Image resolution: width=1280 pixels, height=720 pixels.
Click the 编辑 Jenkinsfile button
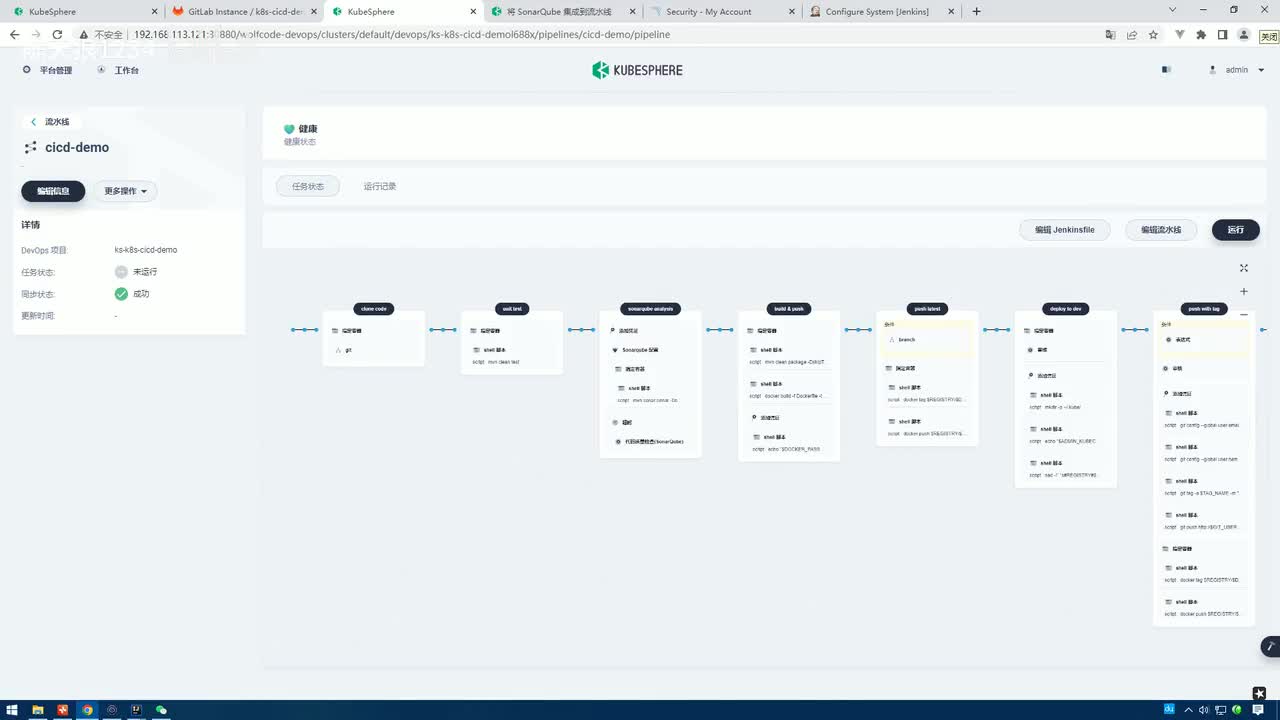tap(1065, 230)
